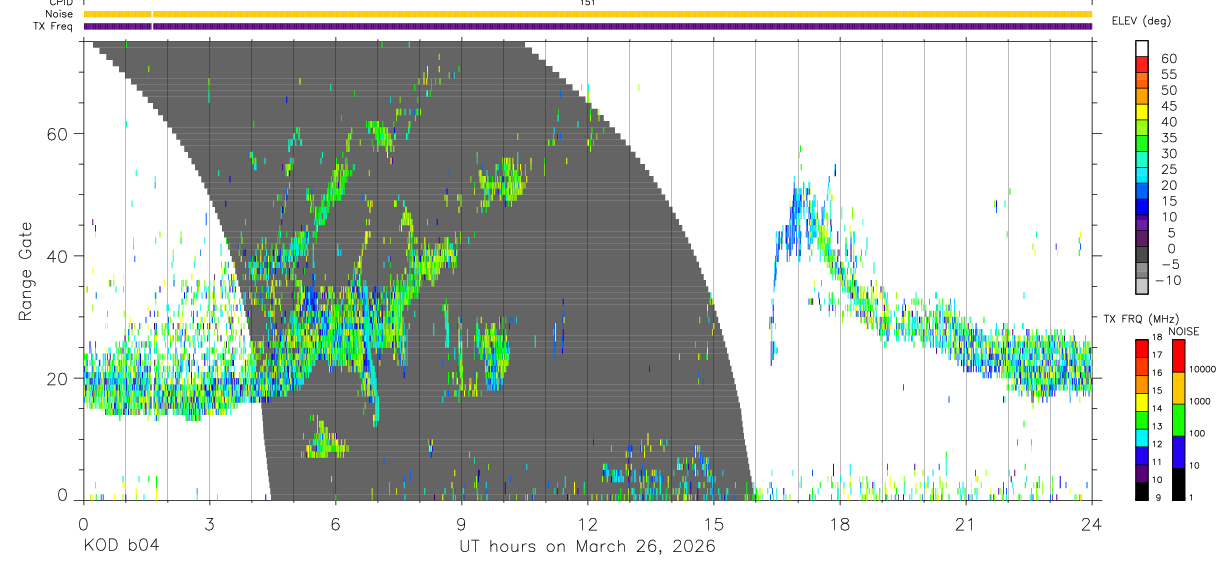Click the green 100–1000 NOISE swatch
1228x567 pixels.
[x=1178, y=419]
